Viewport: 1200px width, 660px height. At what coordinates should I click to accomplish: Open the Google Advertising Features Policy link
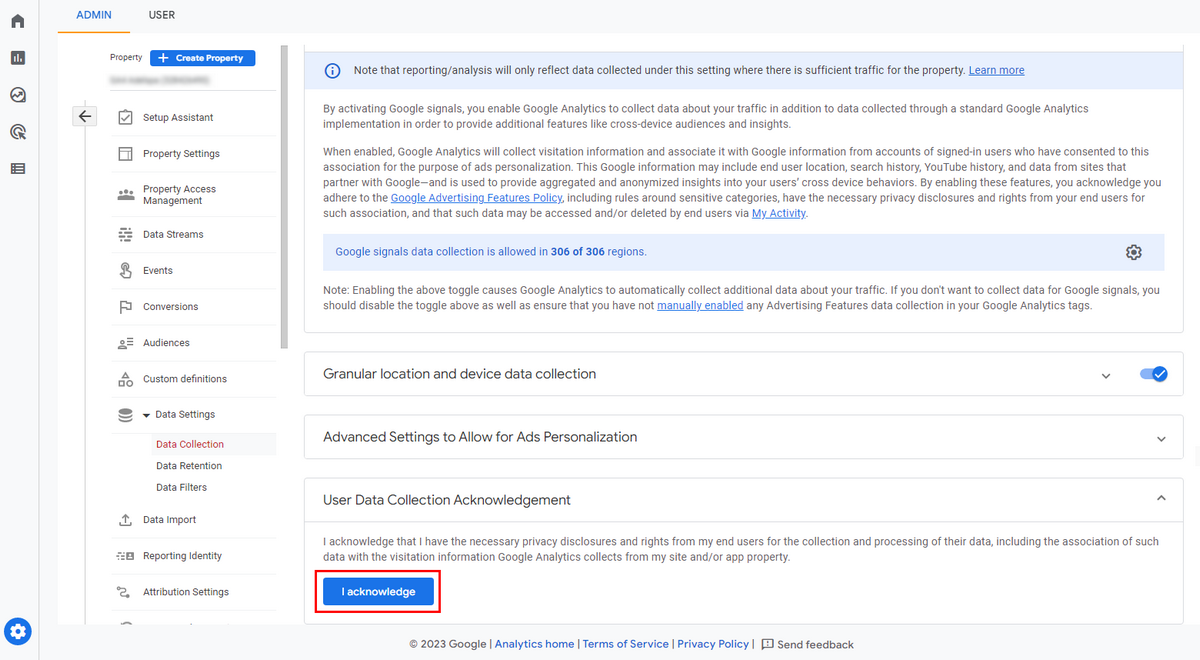click(476, 198)
